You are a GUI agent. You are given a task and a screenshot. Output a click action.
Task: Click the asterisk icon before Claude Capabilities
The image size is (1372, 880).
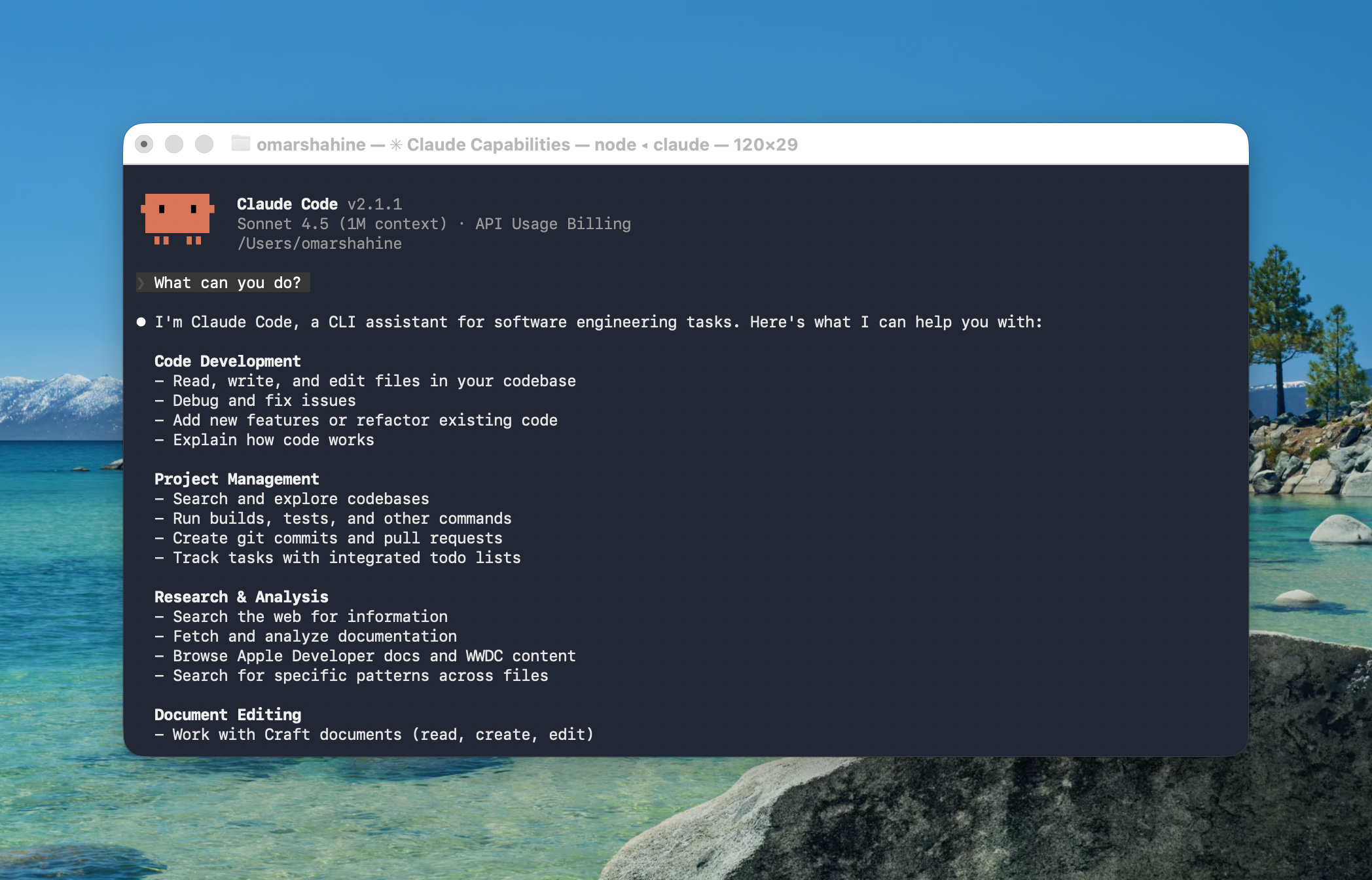pyautogui.click(x=396, y=145)
